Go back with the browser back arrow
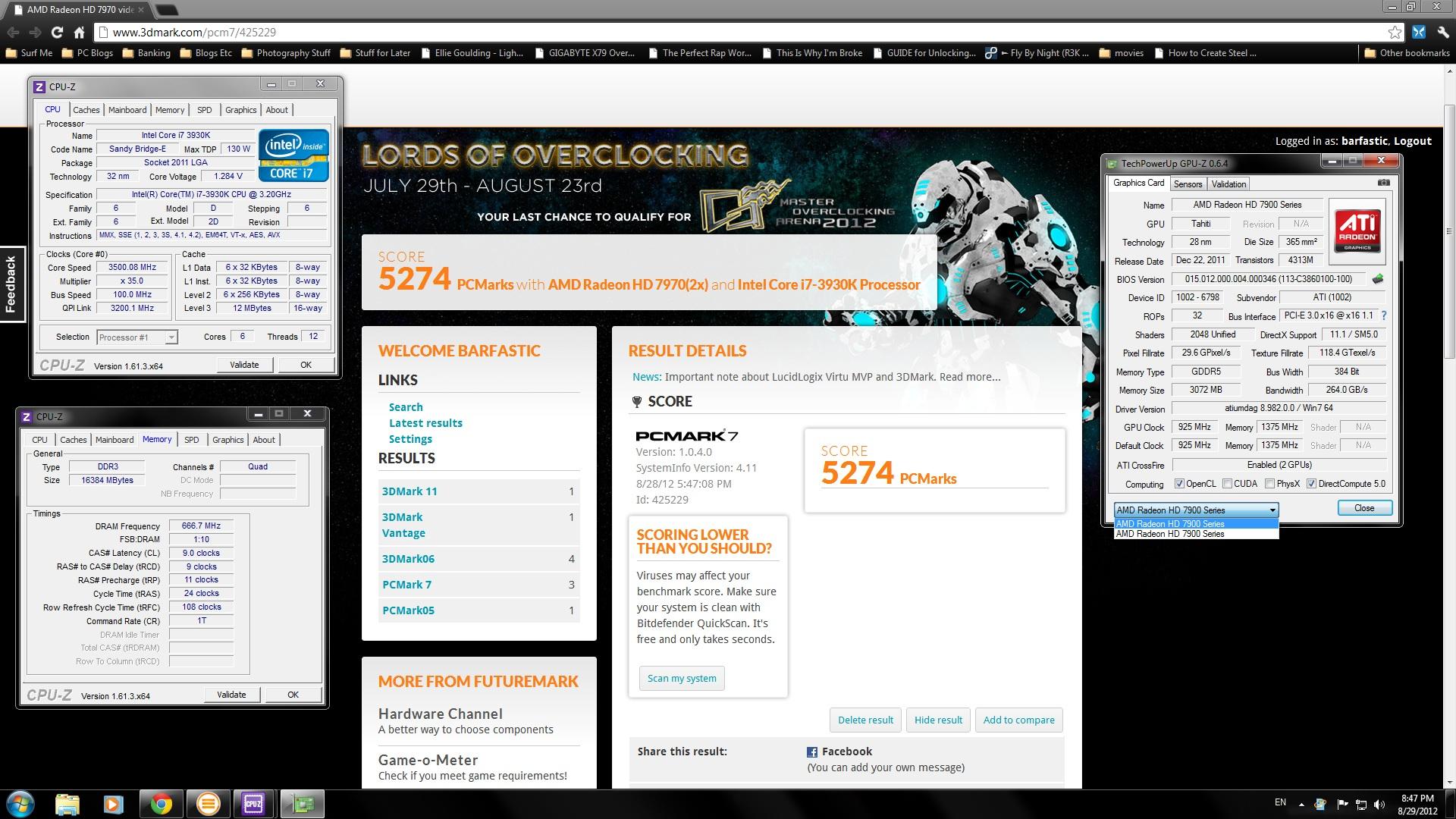The width and height of the screenshot is (1456, 819). 13,32
